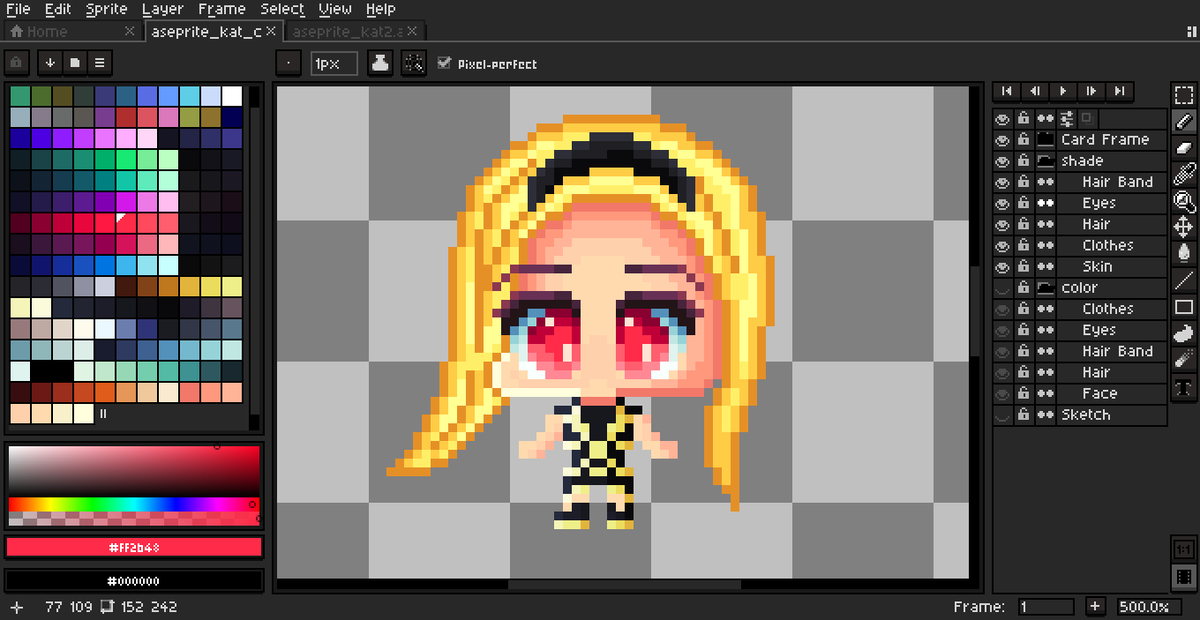Viewport: 1200px width, 620px height.
Task: Select the Paint Bucket tool
Action: coord(1184,253)
